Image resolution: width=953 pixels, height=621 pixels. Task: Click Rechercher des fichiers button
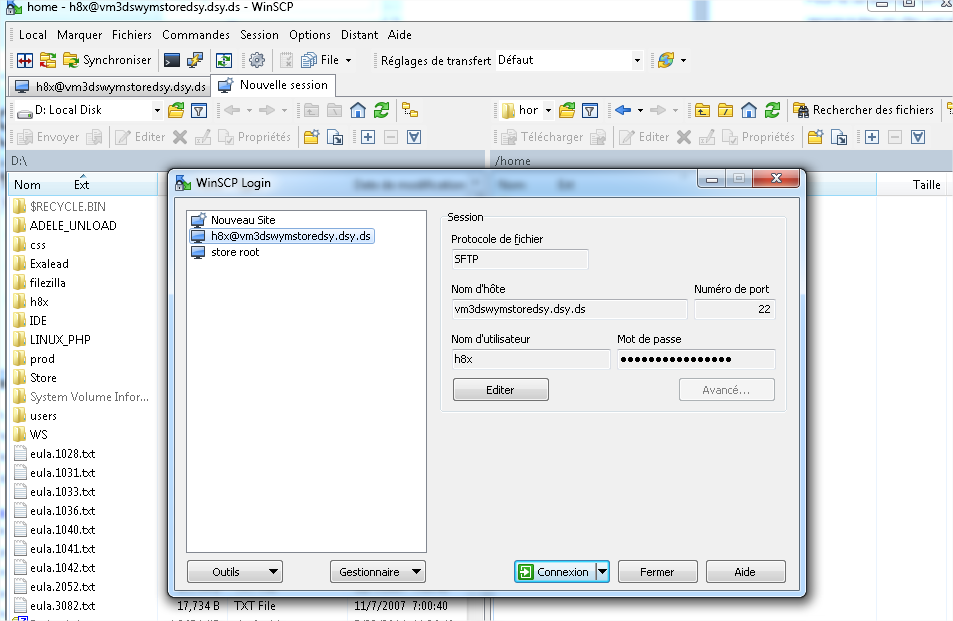click(x=864, y=110)
